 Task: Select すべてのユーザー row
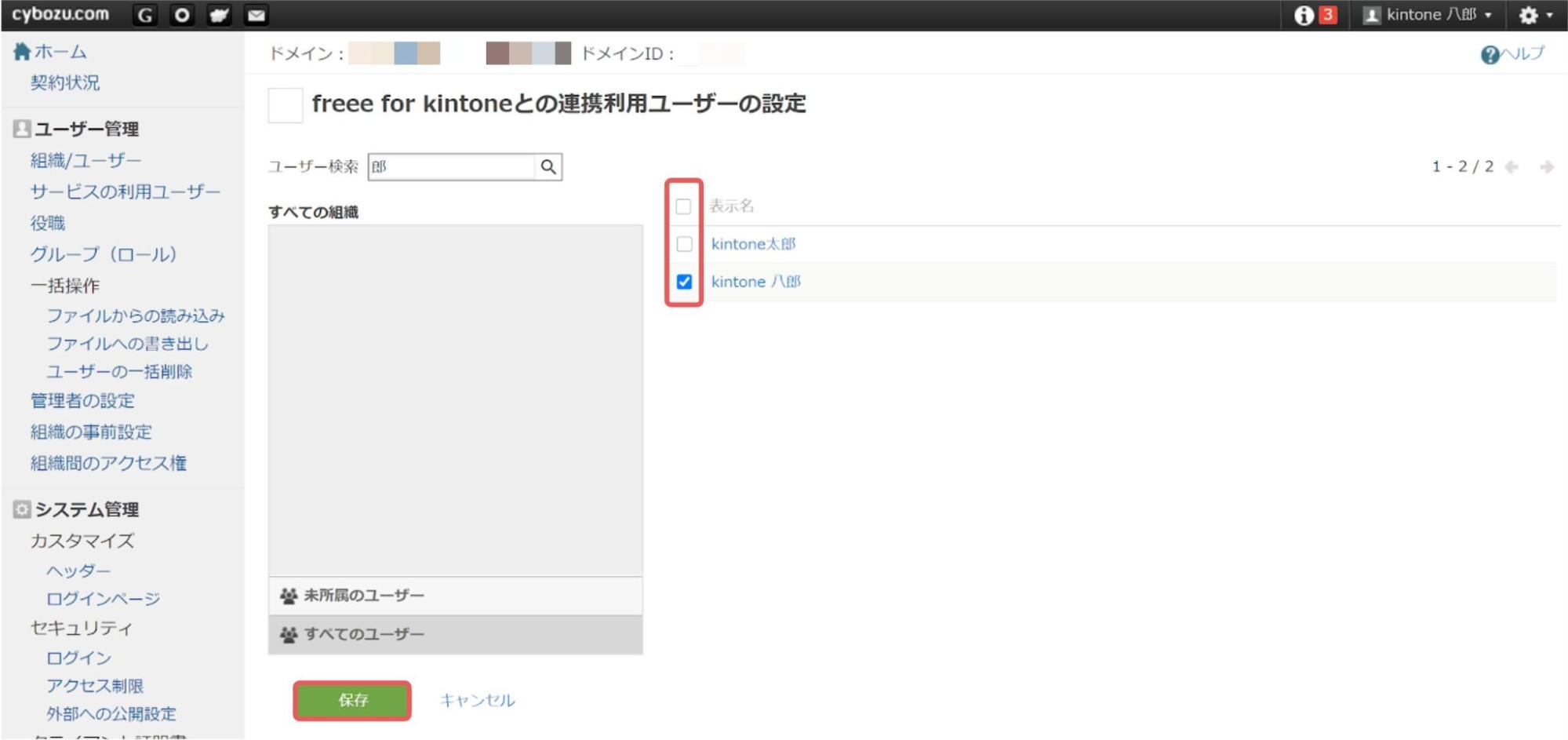[x=455, y=634]
